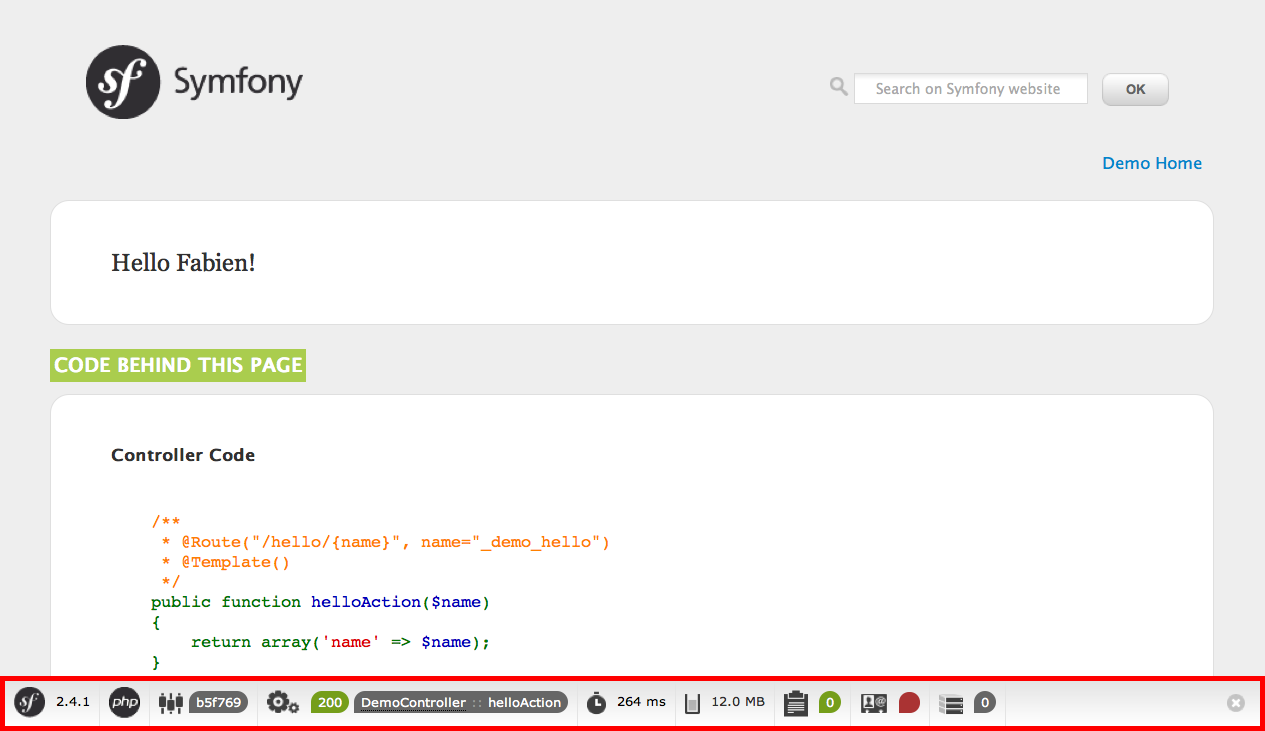Click the return array code line
This screenshot has width=1265, height=731.
pos(341,642)
